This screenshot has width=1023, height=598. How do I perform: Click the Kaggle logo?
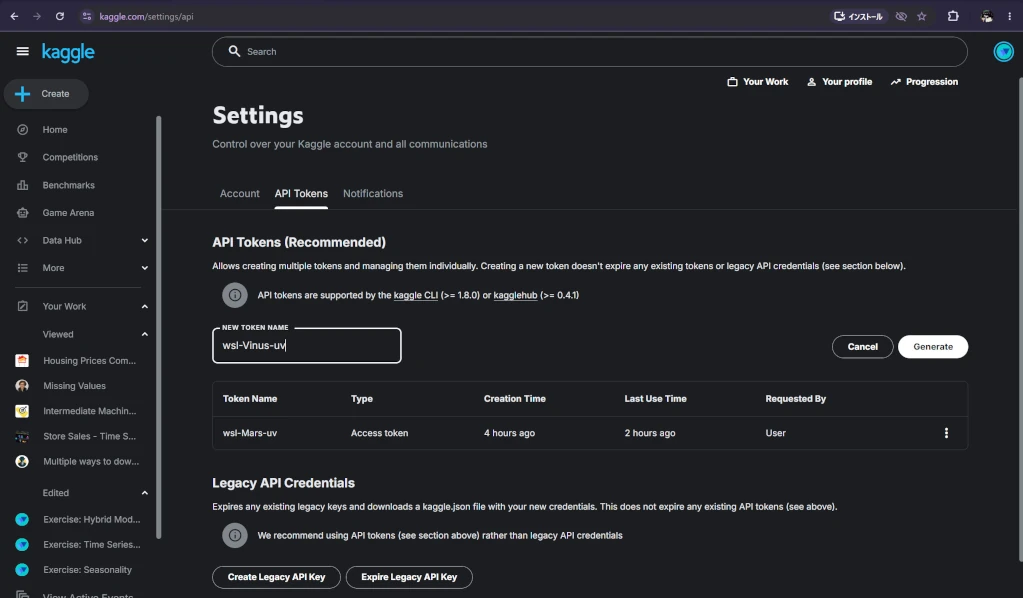pyautogui.click(x=68, y=52)
